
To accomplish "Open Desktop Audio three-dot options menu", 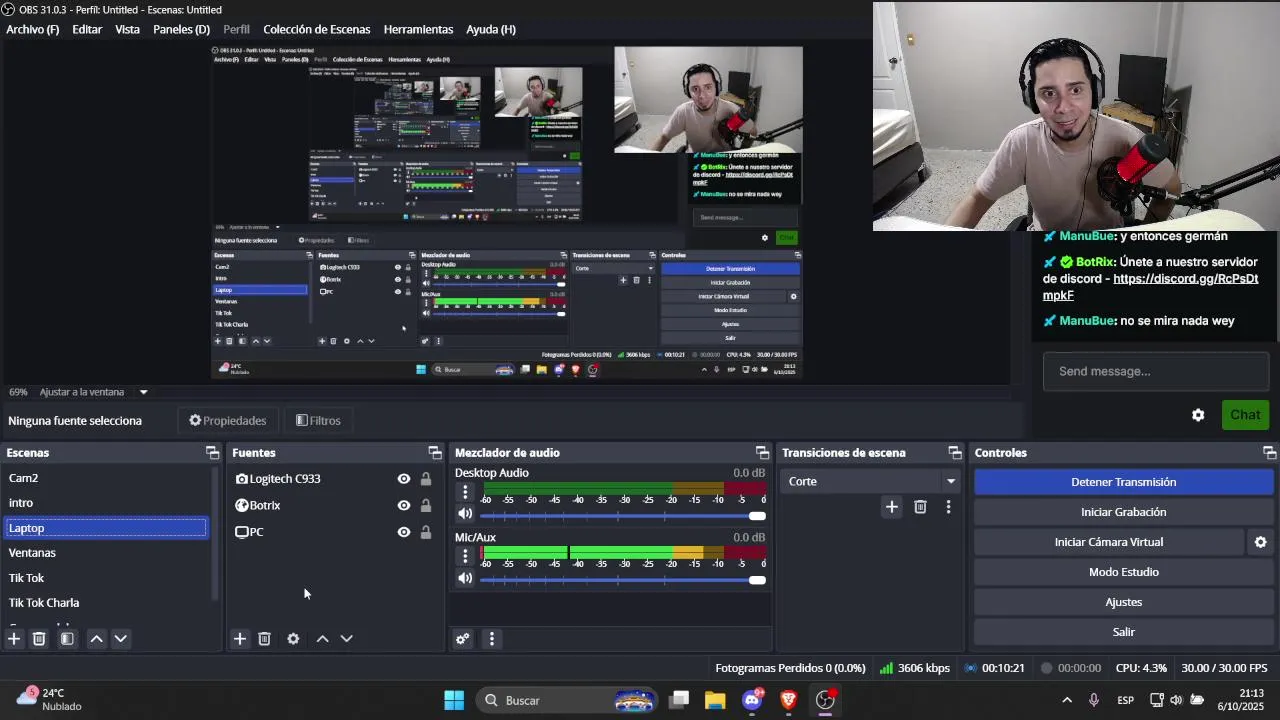I will point(465,492).
